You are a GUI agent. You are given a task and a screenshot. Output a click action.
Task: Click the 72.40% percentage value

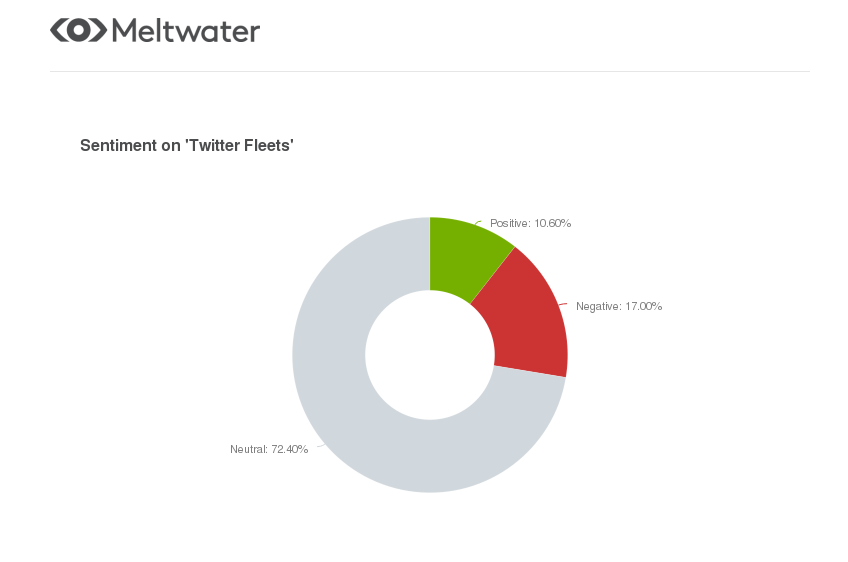point(290,449)
